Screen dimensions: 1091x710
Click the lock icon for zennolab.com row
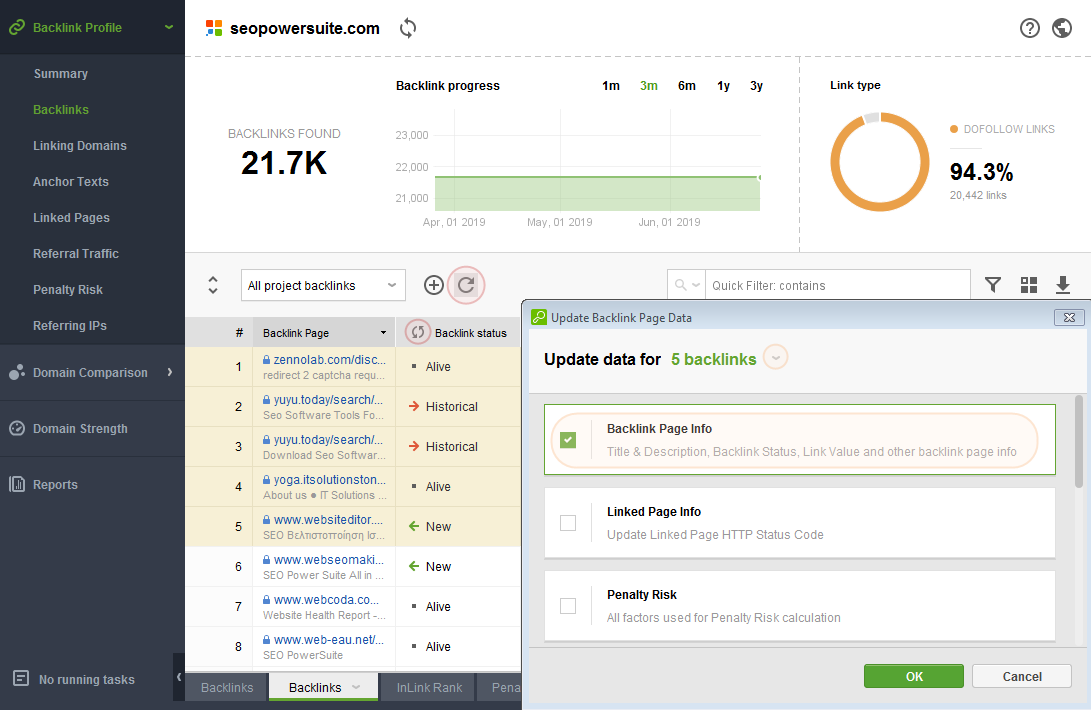click(266, 360)
